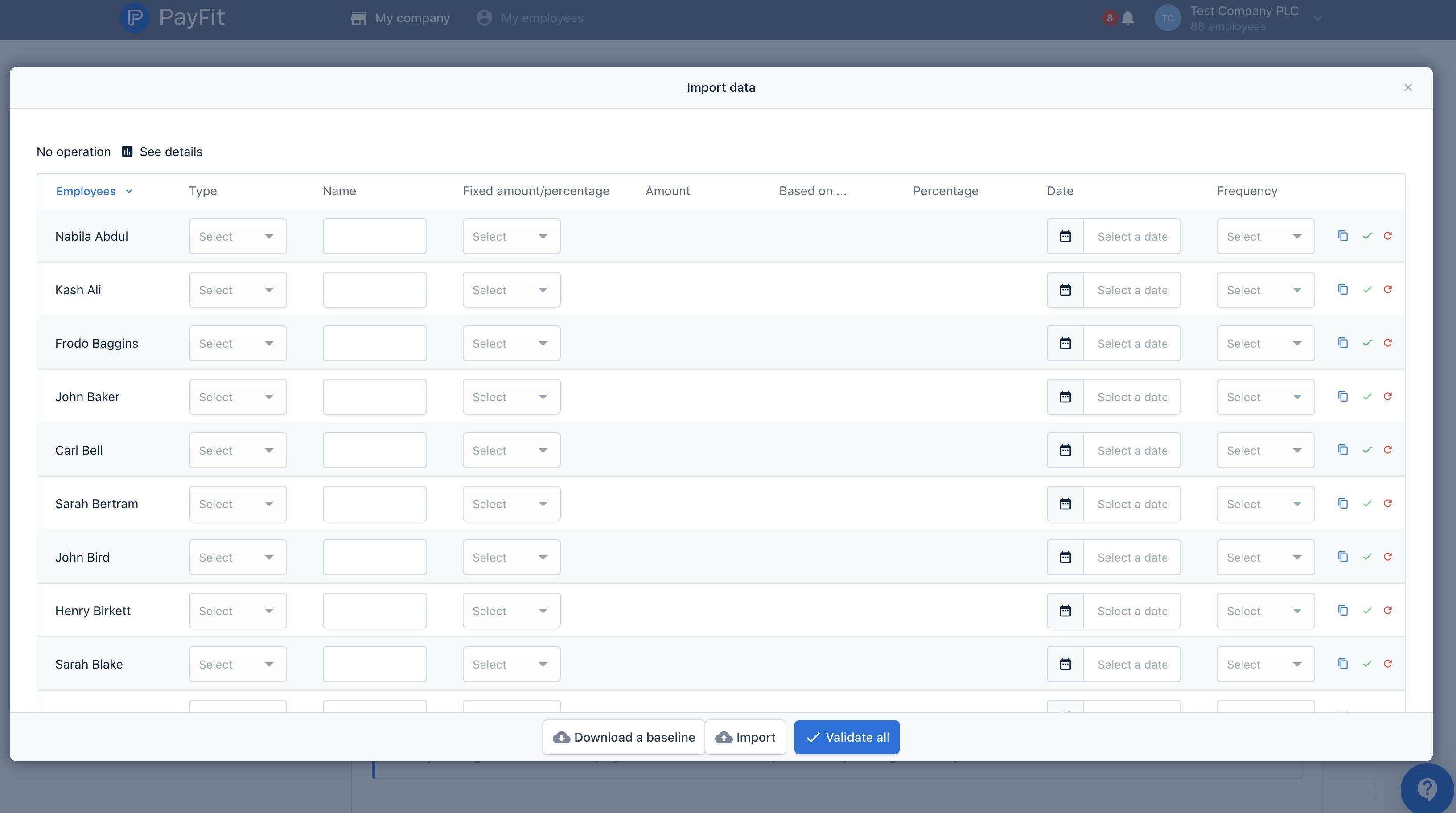This screenshot has height=813, width=1456.
Task: Validate John Baker's row
Action: [1367, 397]
